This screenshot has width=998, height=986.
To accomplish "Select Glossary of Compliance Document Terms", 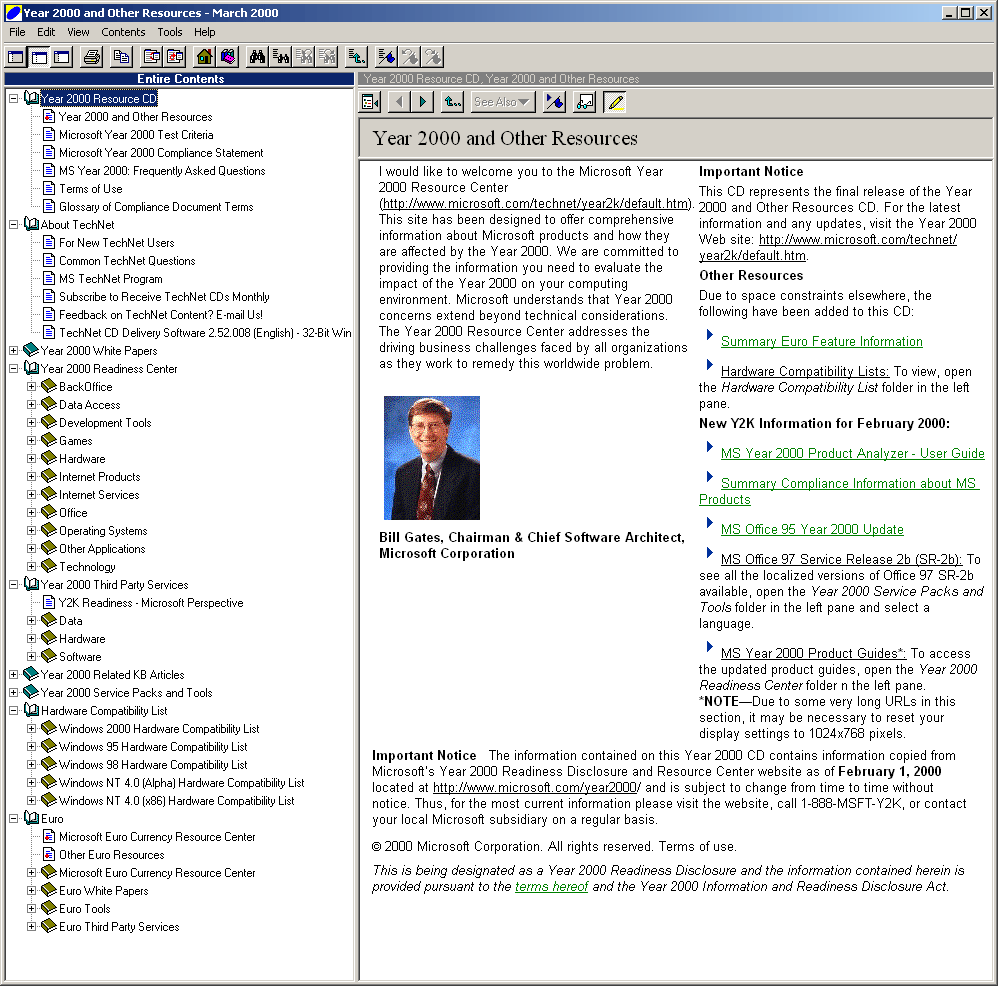I will click(x=156, y=207).
